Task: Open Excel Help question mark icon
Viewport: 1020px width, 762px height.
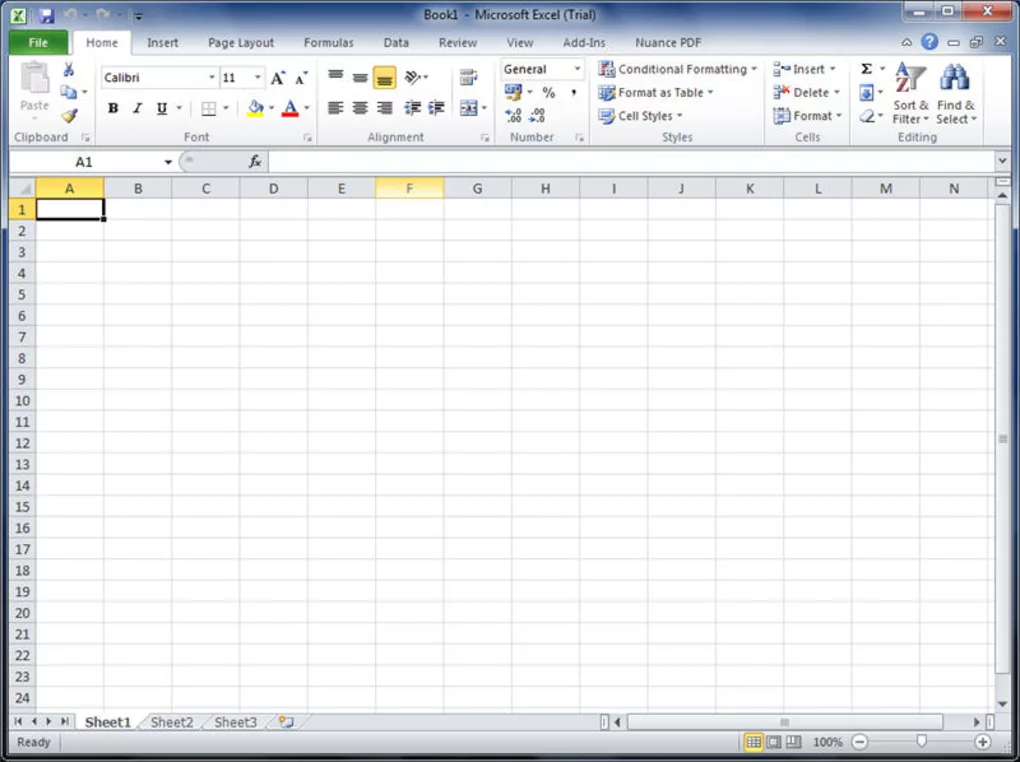Action: point(930,42)
